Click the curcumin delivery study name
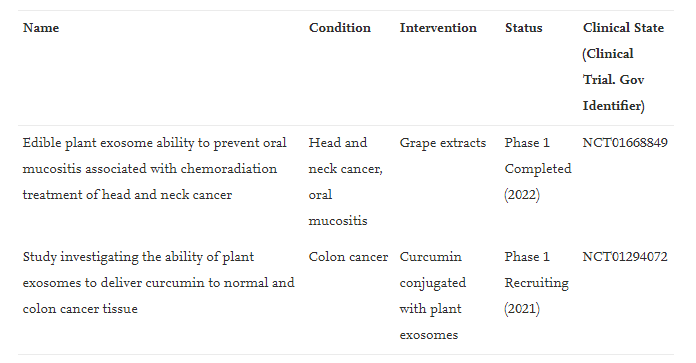 point(158,283)
